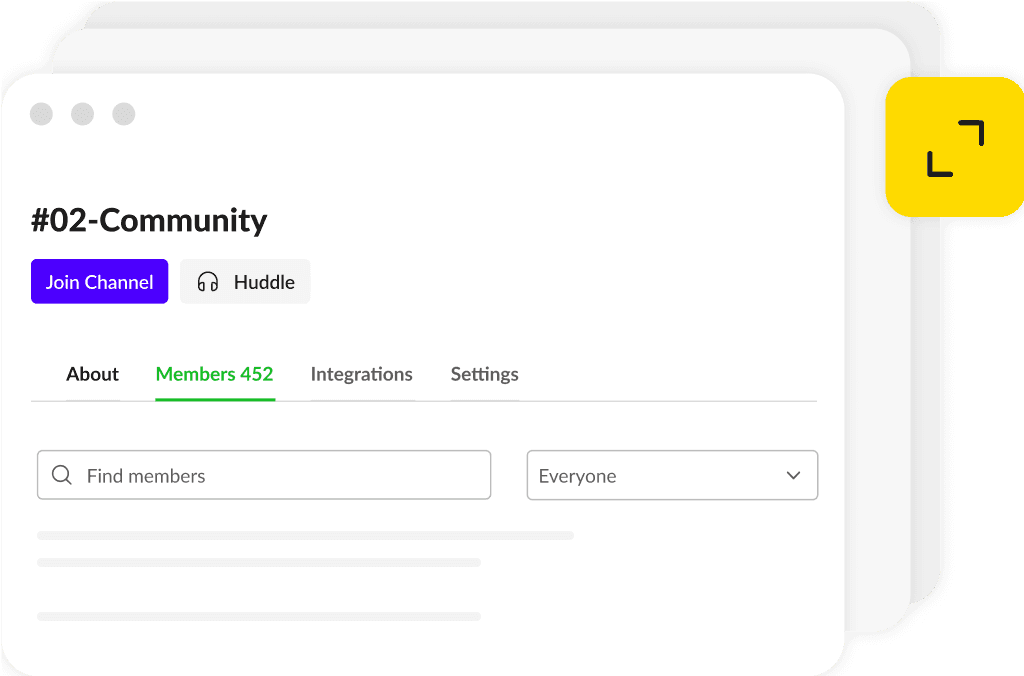Click the Join Channel button
The height and width of the screenshot is (676, 1024).
(x=99, y=281)
